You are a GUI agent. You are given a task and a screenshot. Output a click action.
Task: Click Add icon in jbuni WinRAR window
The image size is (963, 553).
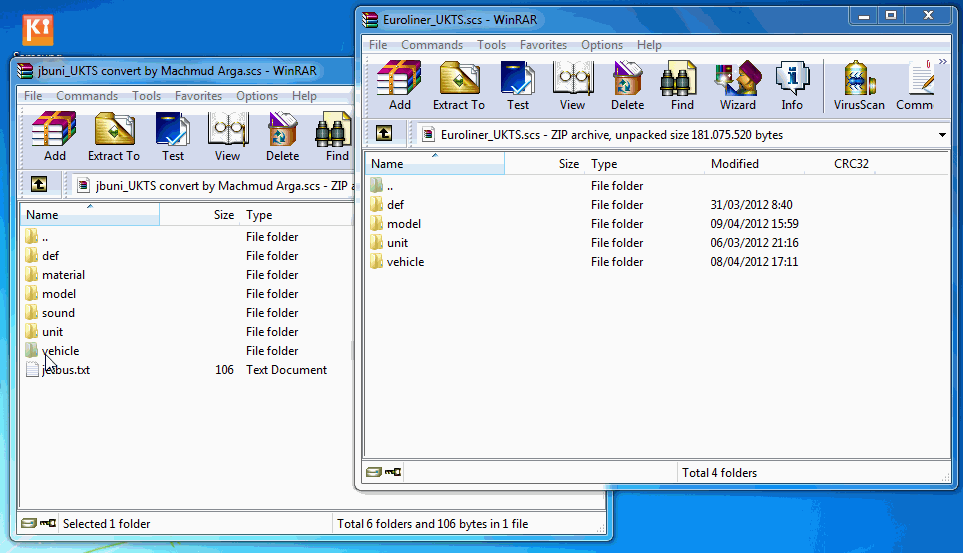[55, 137]
